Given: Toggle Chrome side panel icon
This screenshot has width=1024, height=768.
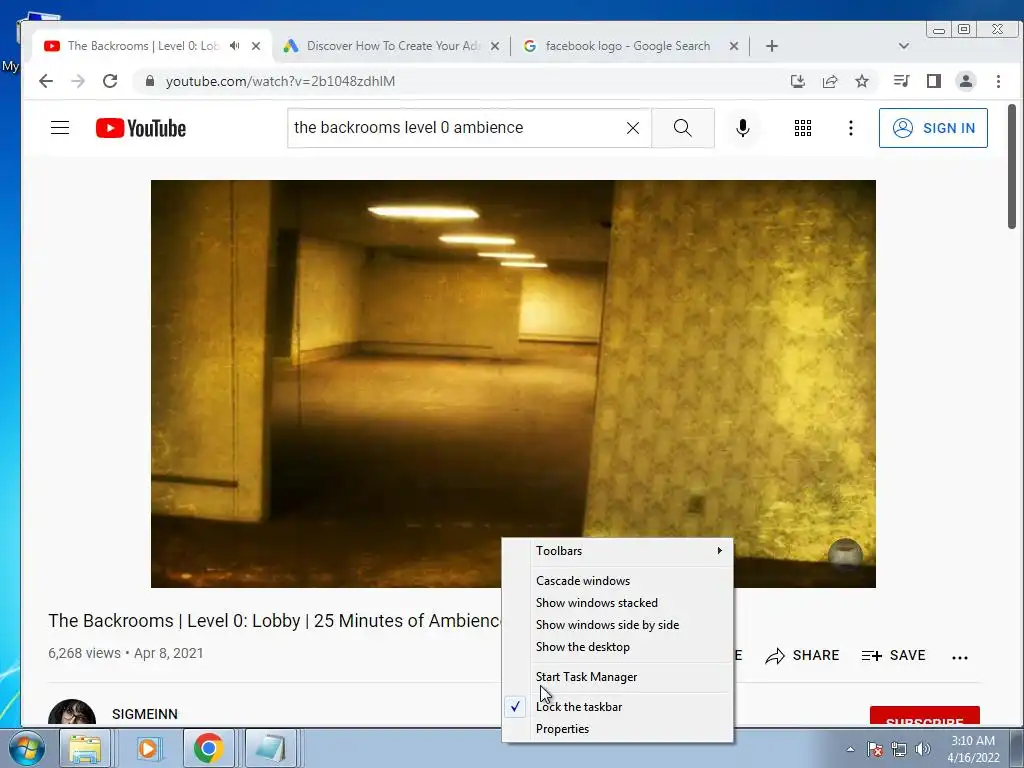Looking at the screenshot, I should pyautogui.click(x=934, y=81).
